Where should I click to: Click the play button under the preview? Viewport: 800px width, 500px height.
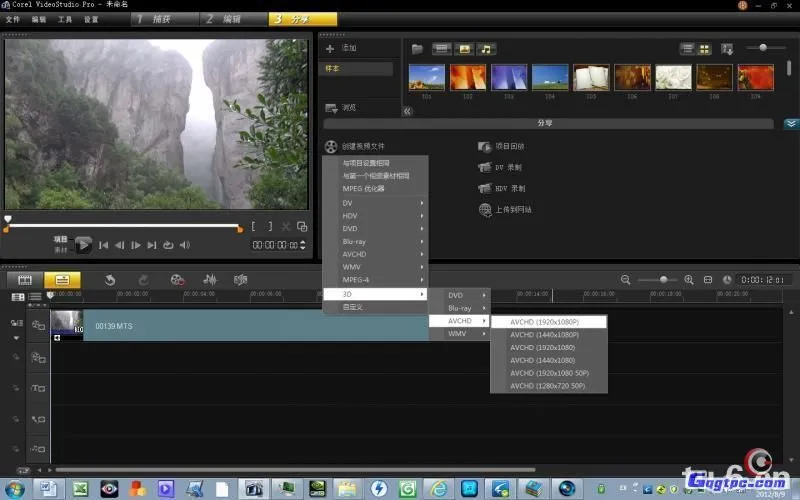click(x=84, y=244)
